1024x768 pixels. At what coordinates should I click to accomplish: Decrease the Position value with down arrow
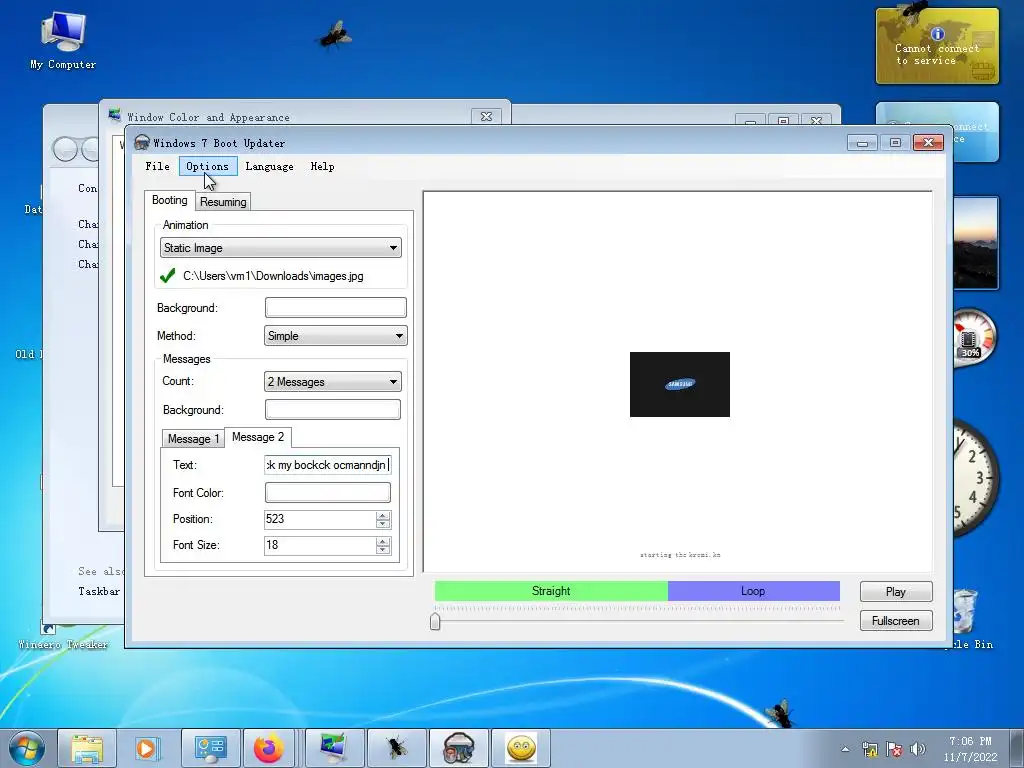click(383, 524)
